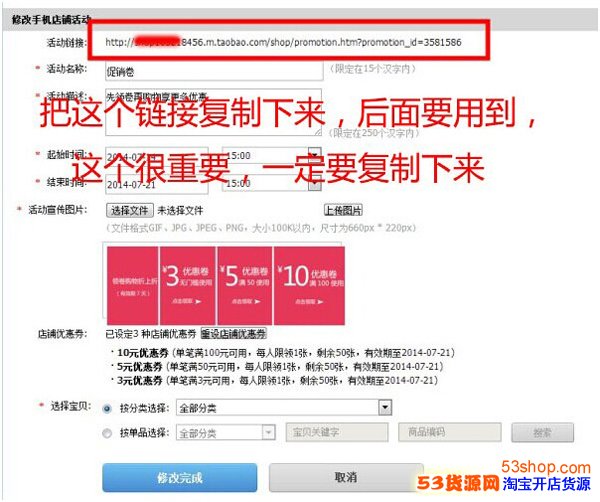Click the 选择文件 file chooser button
Screen dimensions: 600x502
coord(130,210)
